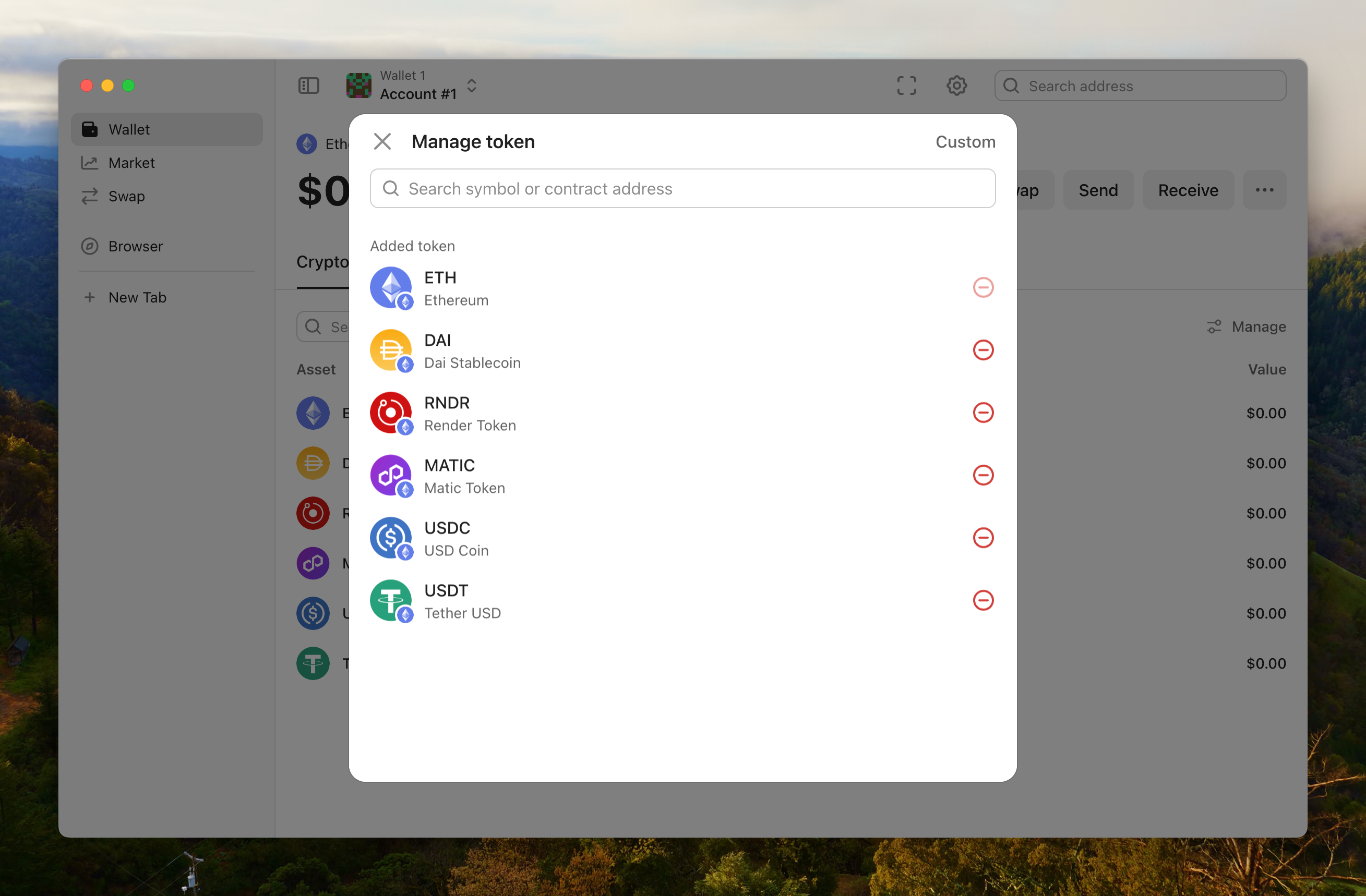The width and height of the screenshot is (1366, 896).
Task: Click the USDC token logo in dialog
Action: 391,538
